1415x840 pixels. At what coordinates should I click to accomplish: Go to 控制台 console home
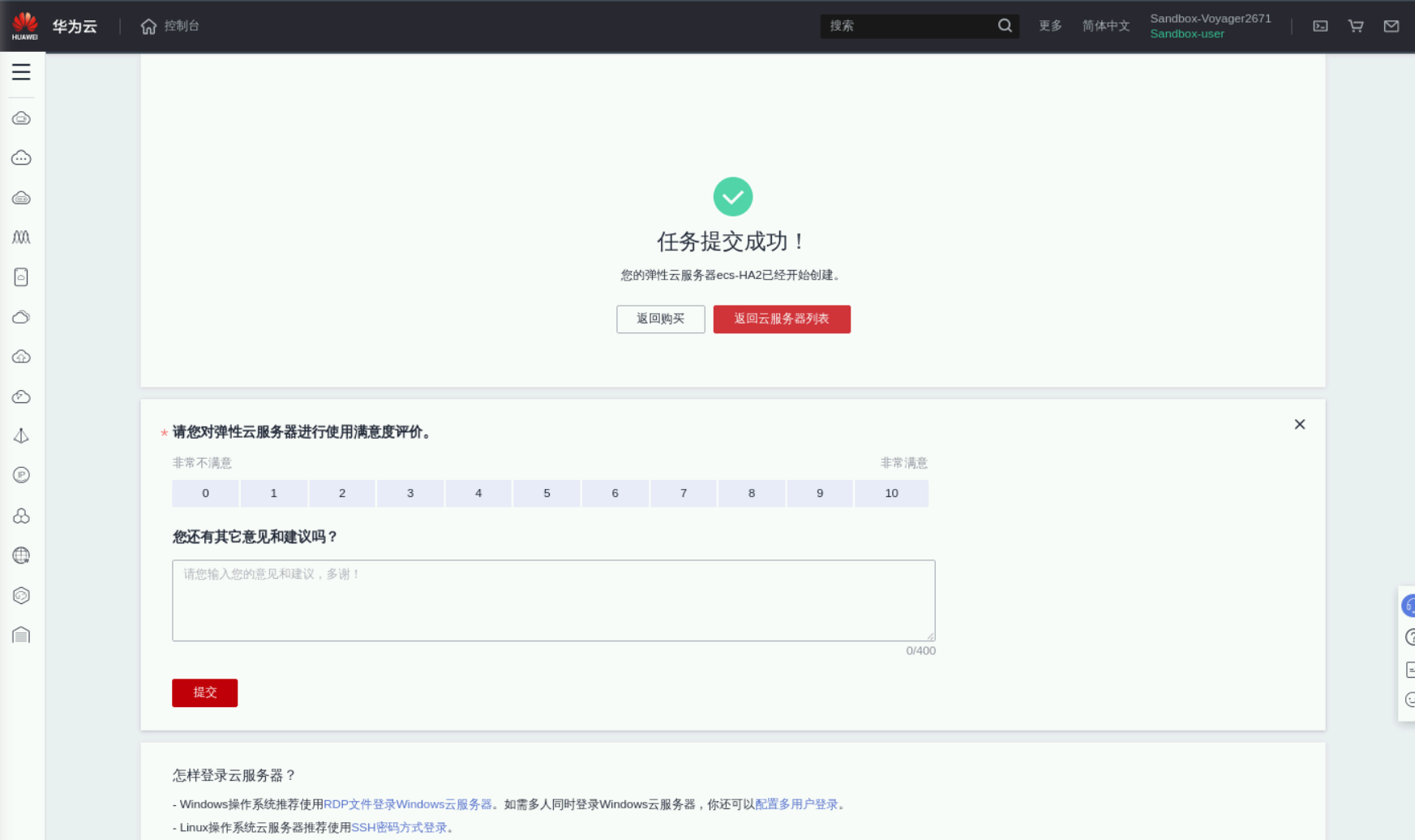(182, 26)
